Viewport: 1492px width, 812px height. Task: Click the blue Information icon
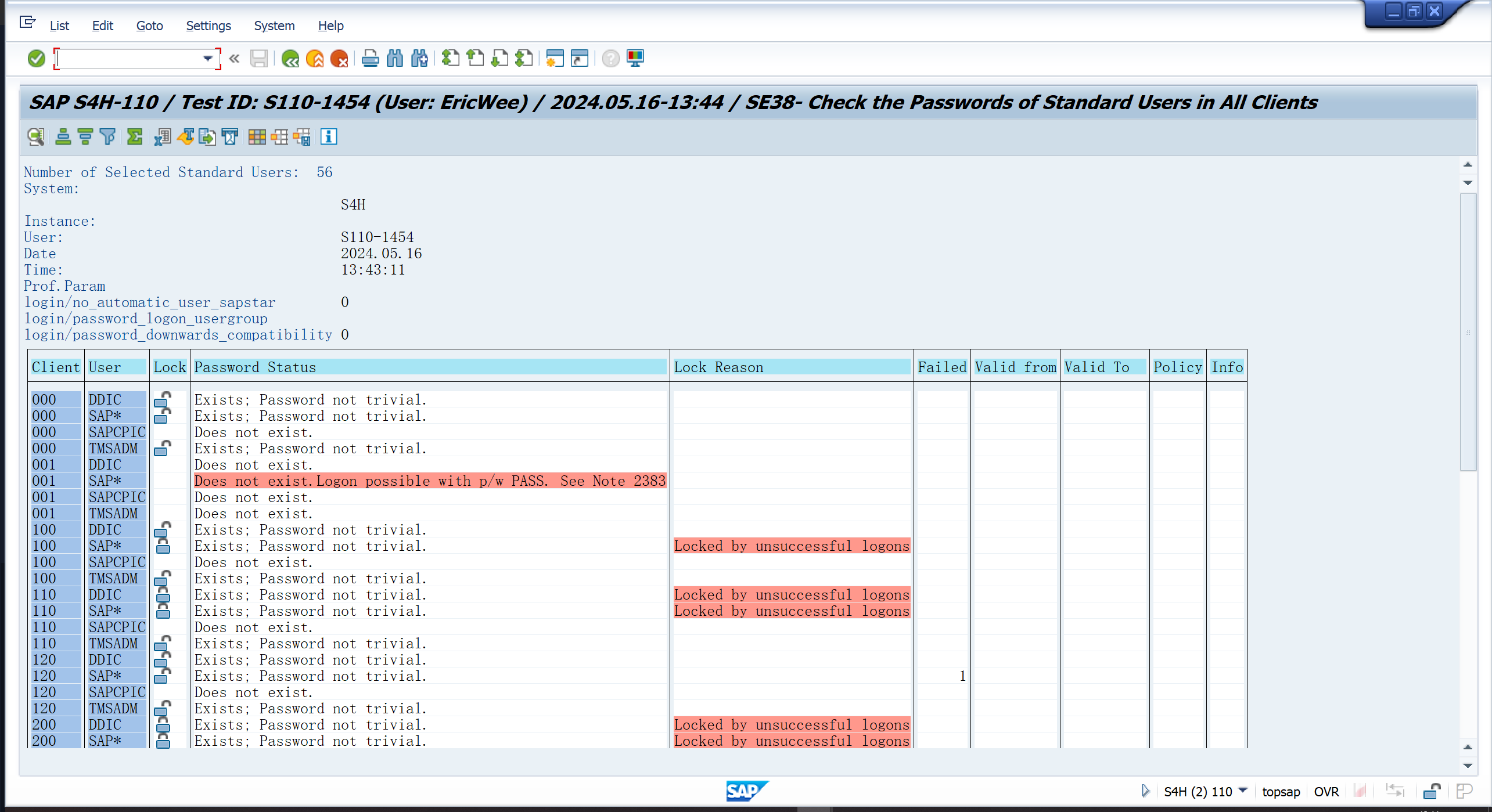[329, 137]
